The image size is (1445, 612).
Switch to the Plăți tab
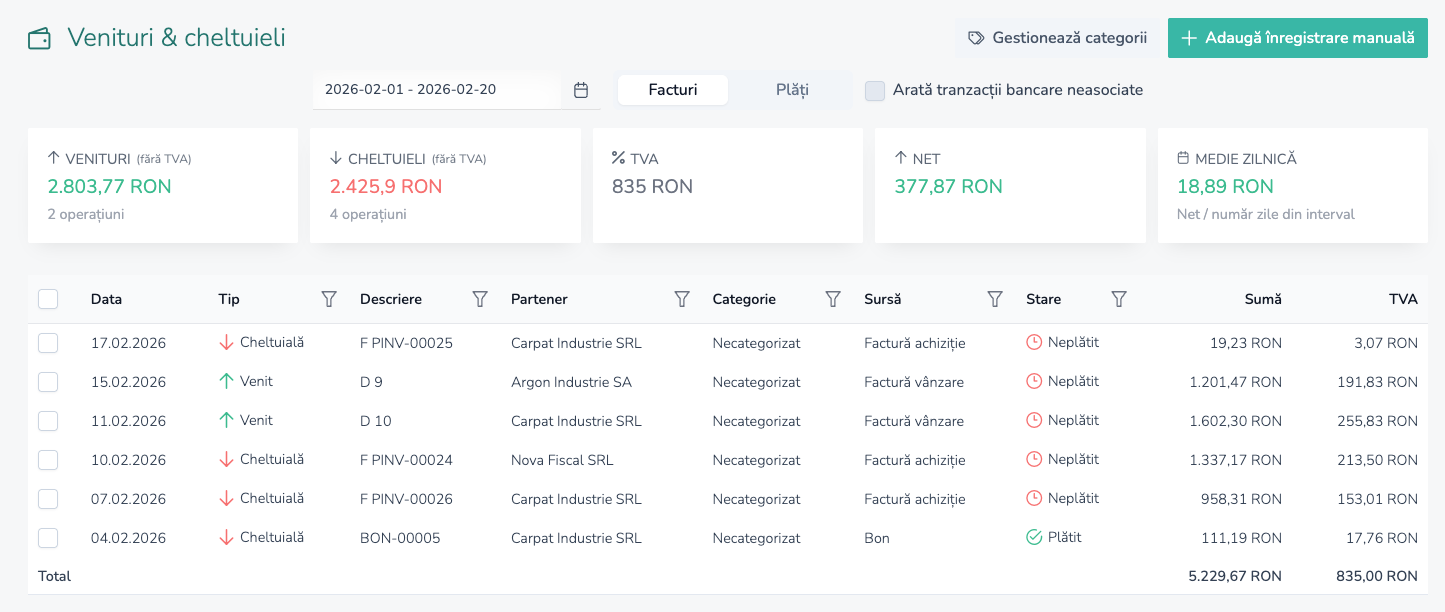pos(792,90)
